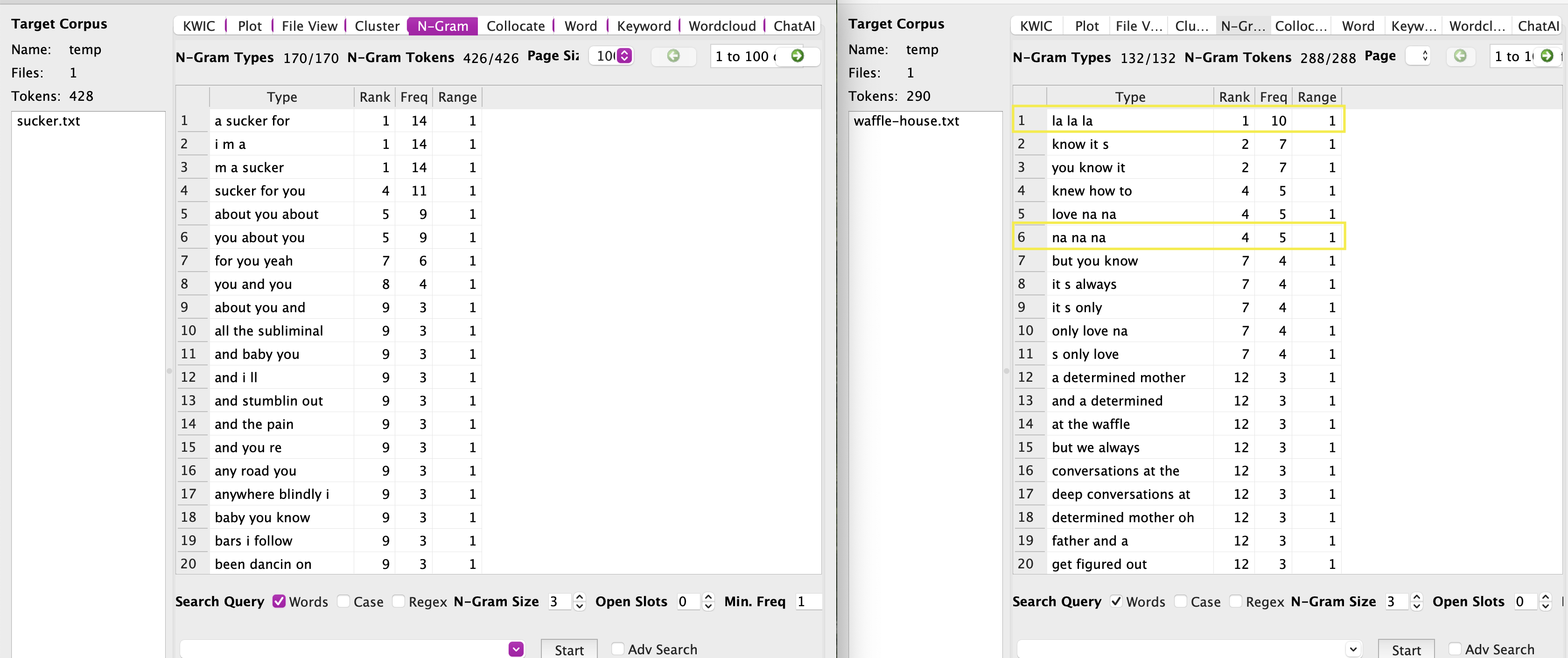Click the left N-Gram Size stepper arrows
Screen dimensions: 1568x658
pos(580,602)
